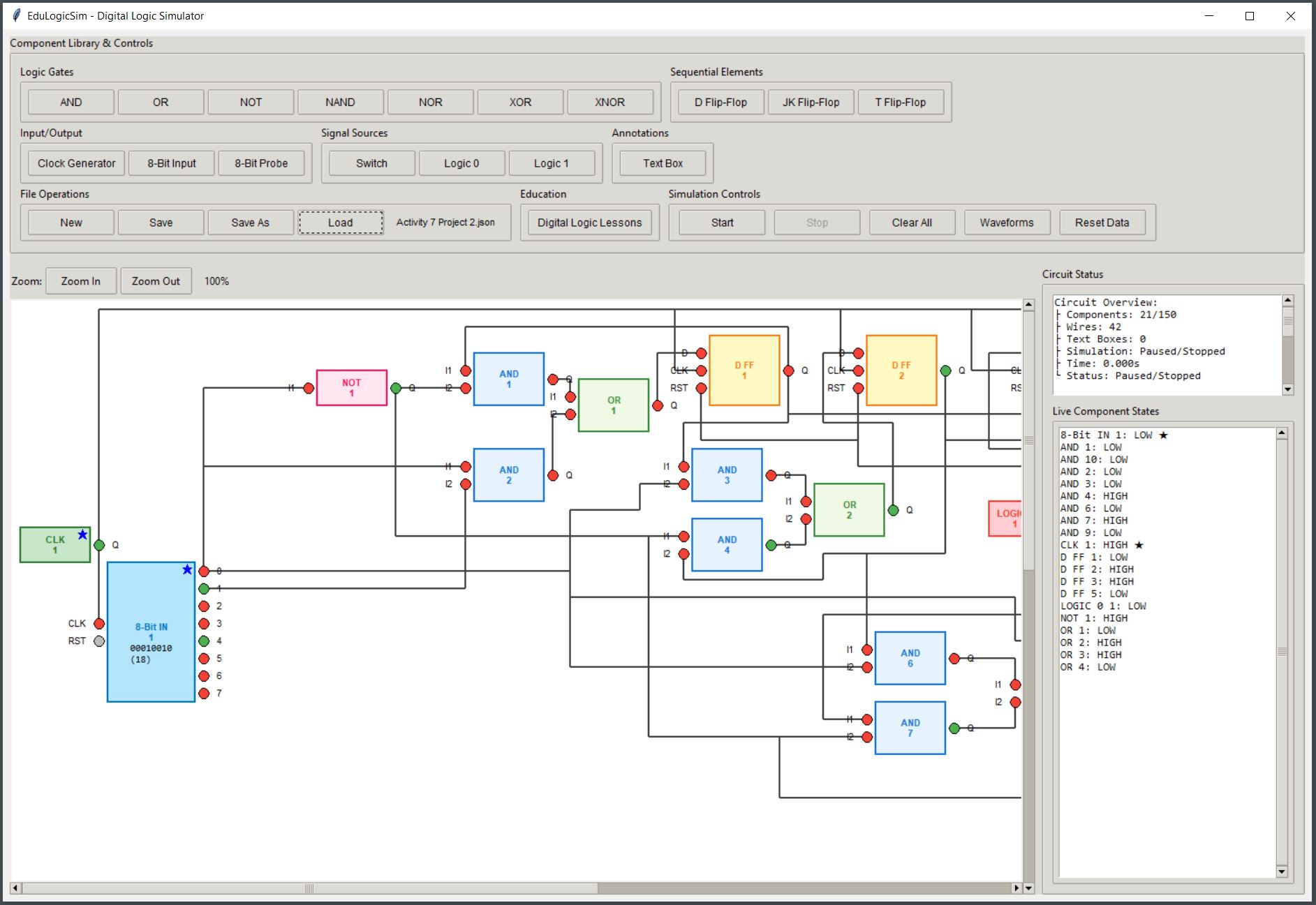1316x905 pixels.
Task: Click the Stop simulation button
Action: [817, 223]
